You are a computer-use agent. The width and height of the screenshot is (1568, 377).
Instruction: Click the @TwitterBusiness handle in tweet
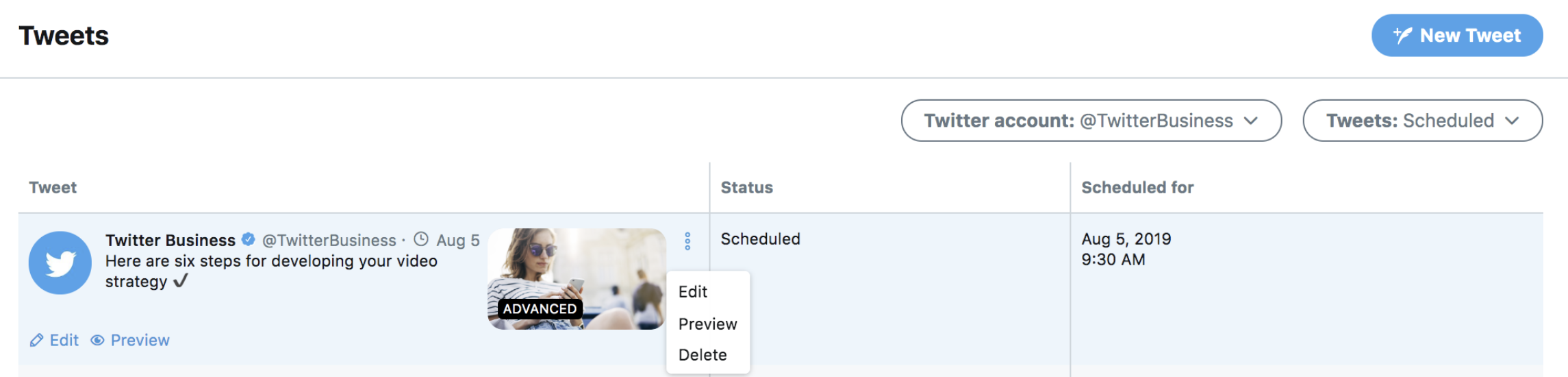click(x=329, y=241)
